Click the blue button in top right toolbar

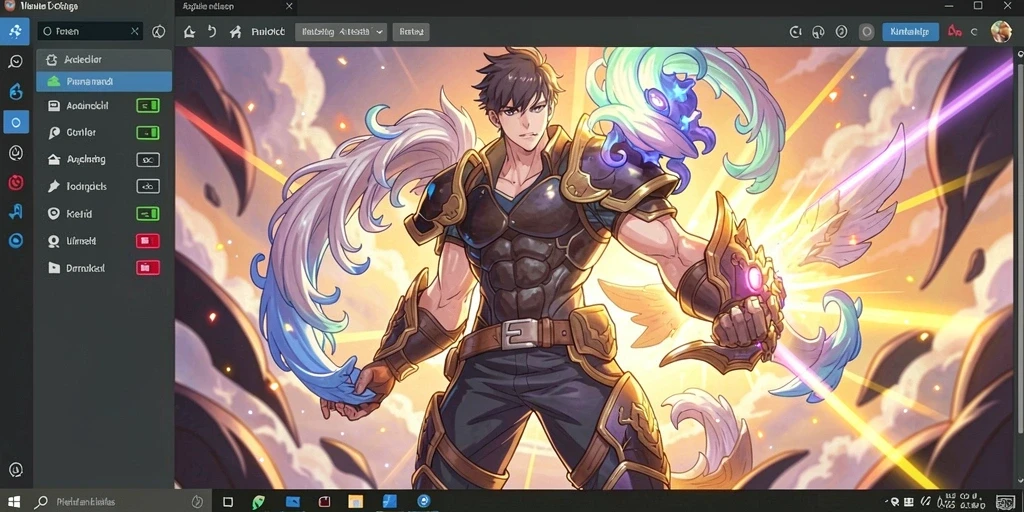click(910, 31)
